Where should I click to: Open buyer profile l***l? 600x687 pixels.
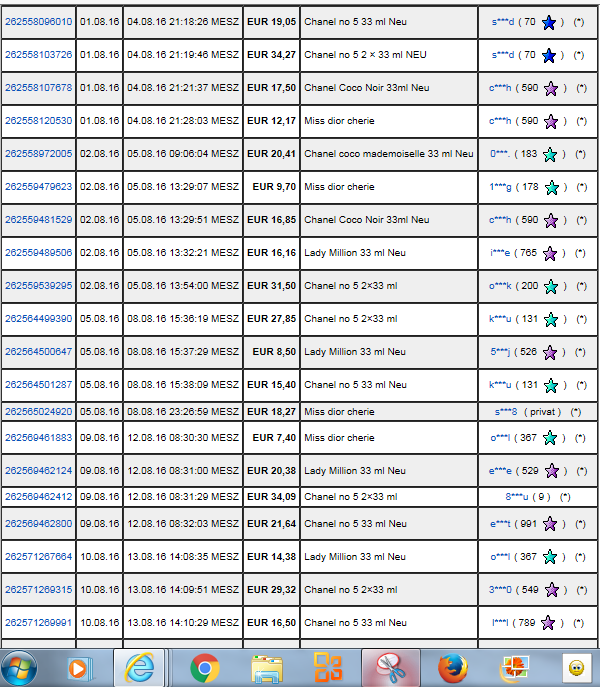click(x=500, y=623)
